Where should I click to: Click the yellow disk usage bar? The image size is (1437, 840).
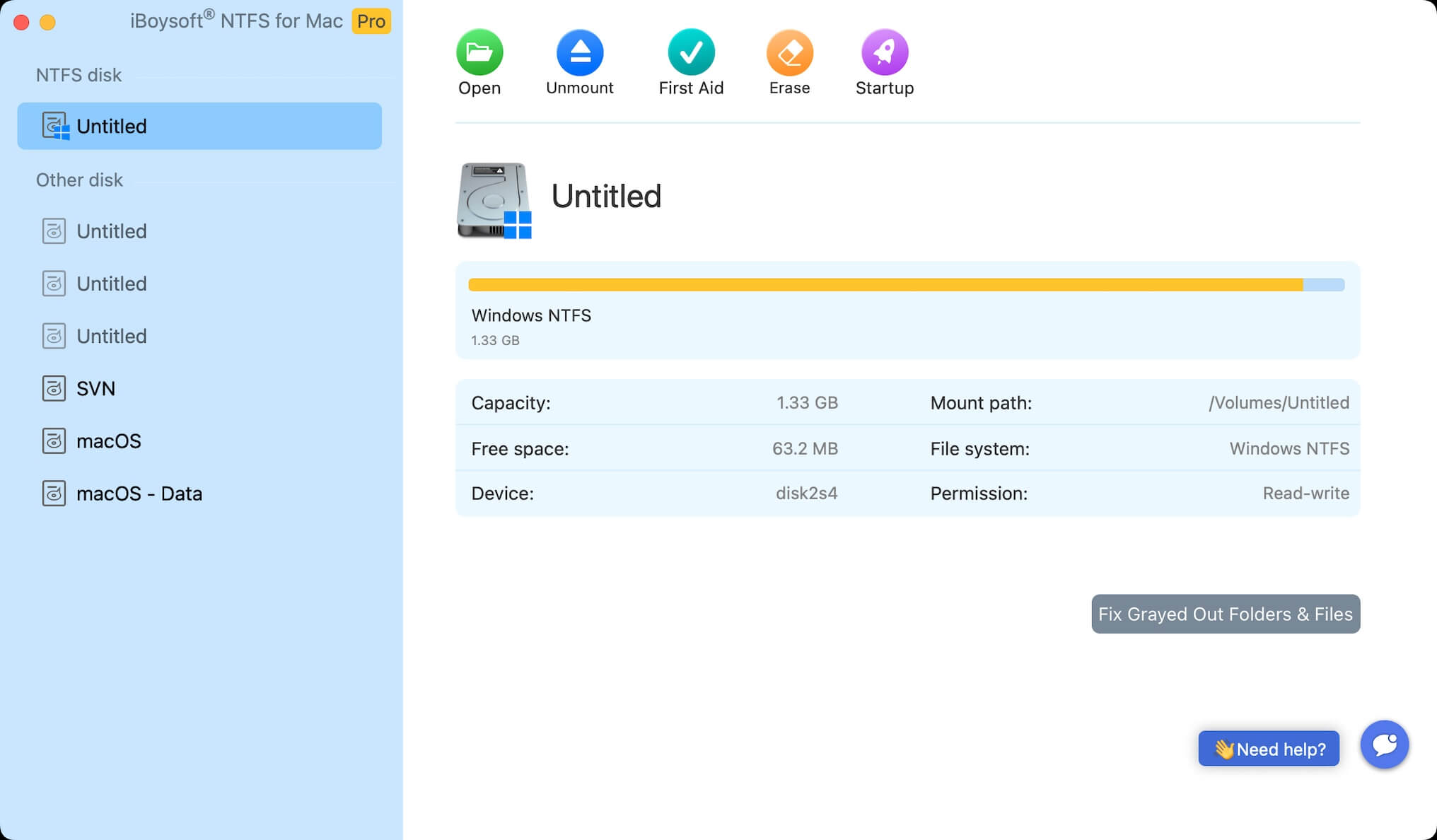pyautogui.click(x=884, y=285)
